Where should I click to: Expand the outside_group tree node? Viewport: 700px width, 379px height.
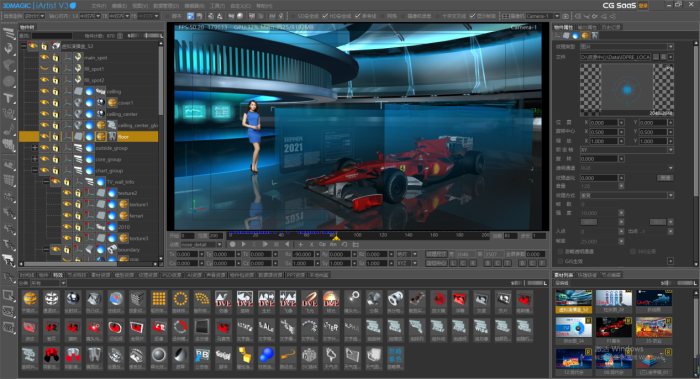click(x=34, y=148)
